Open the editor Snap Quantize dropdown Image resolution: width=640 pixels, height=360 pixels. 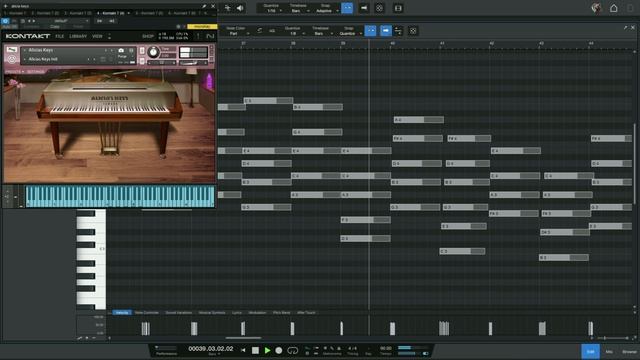click(x=349, y=31)
